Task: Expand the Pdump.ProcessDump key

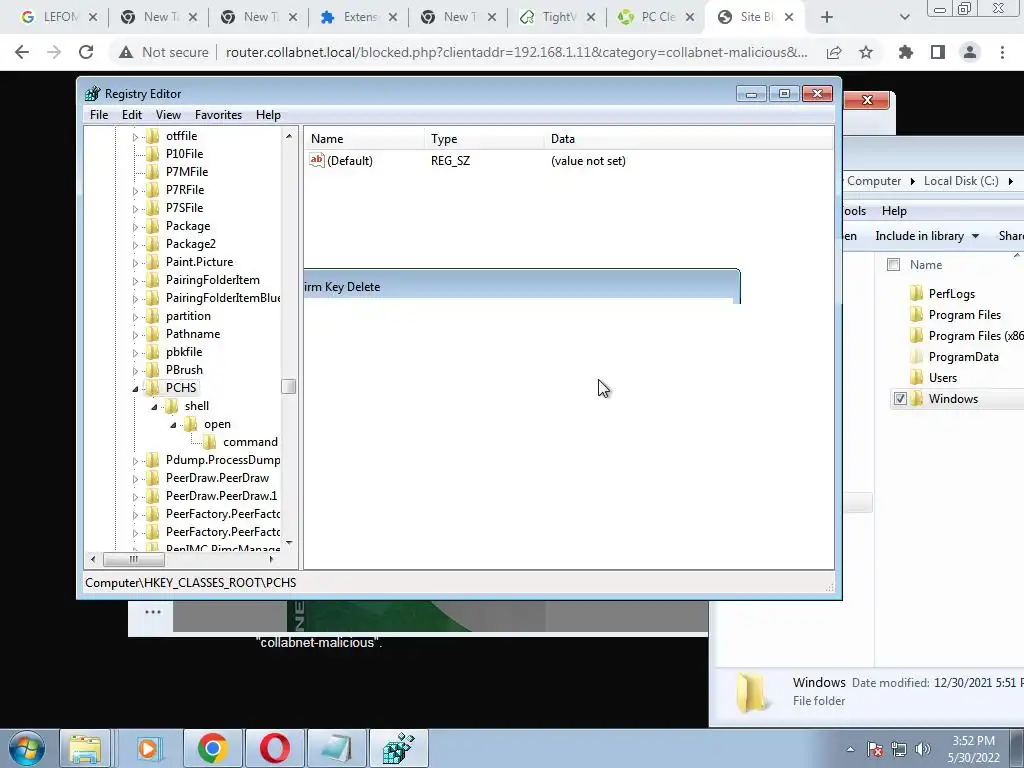Action: (x=135, y=460)
